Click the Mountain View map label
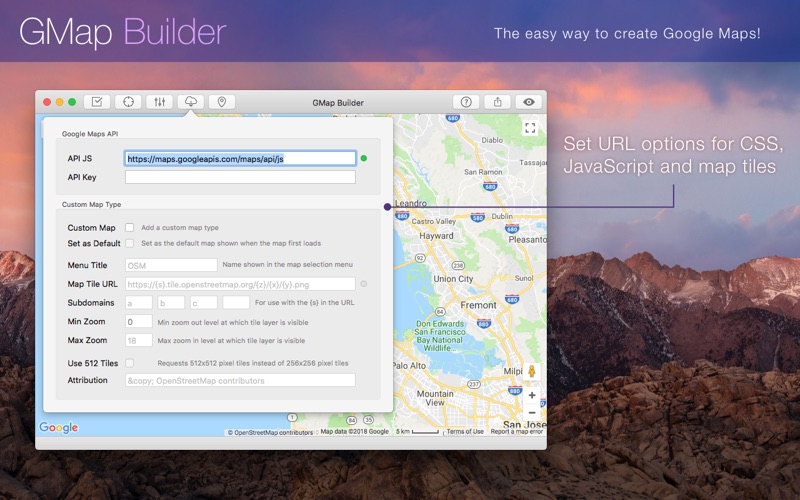Screen dimensions: 800x500 (x=435, y=398)
